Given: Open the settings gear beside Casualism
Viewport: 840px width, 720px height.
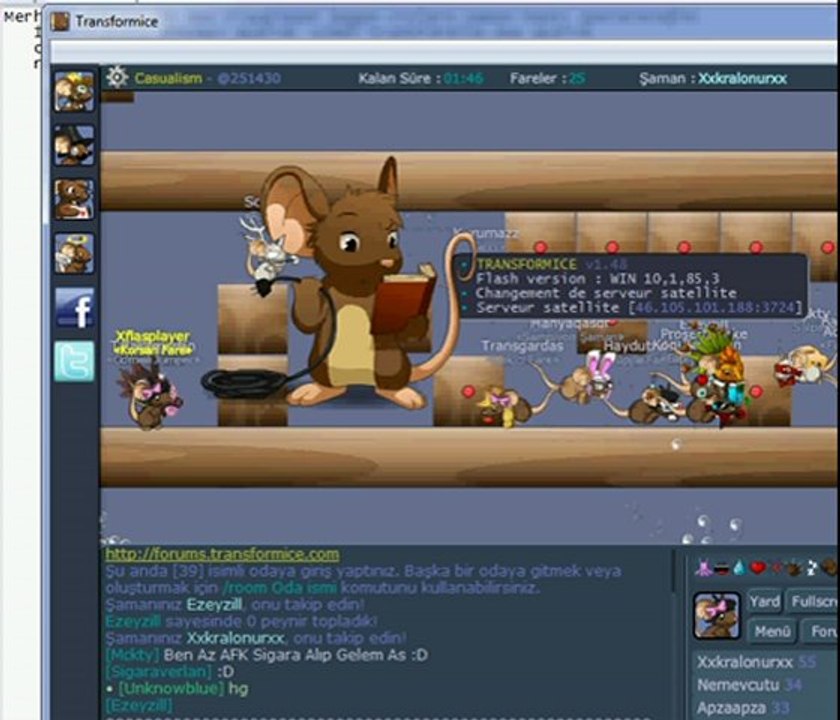Looking at the screenshot, I should click(x=117, y=78).
